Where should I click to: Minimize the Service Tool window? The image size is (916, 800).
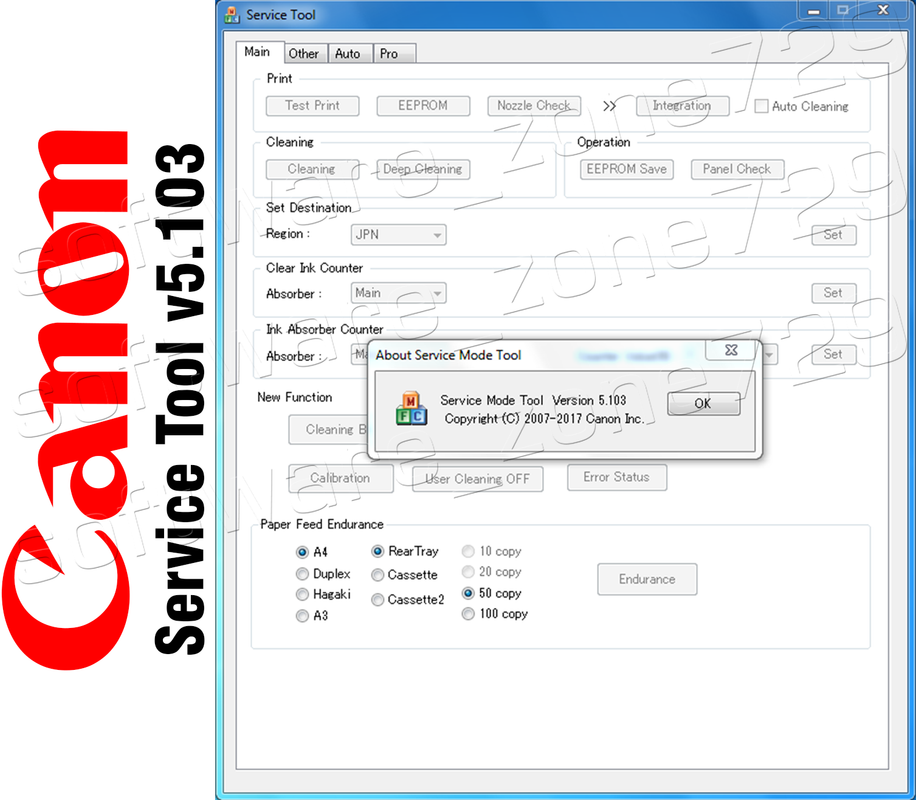814,11
